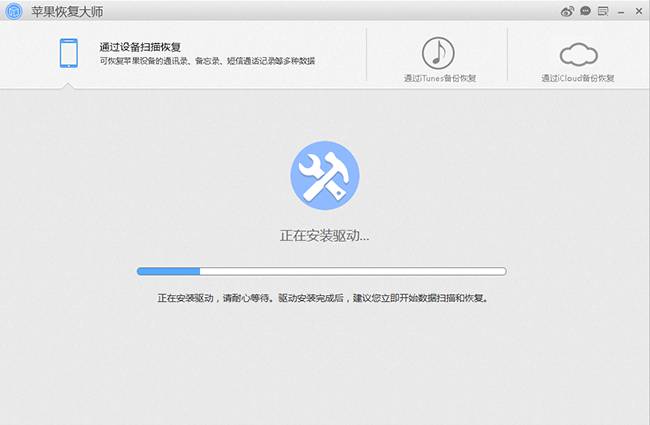Minimize the recovery app window
The image size is (650, 425).
pos(621,12)
